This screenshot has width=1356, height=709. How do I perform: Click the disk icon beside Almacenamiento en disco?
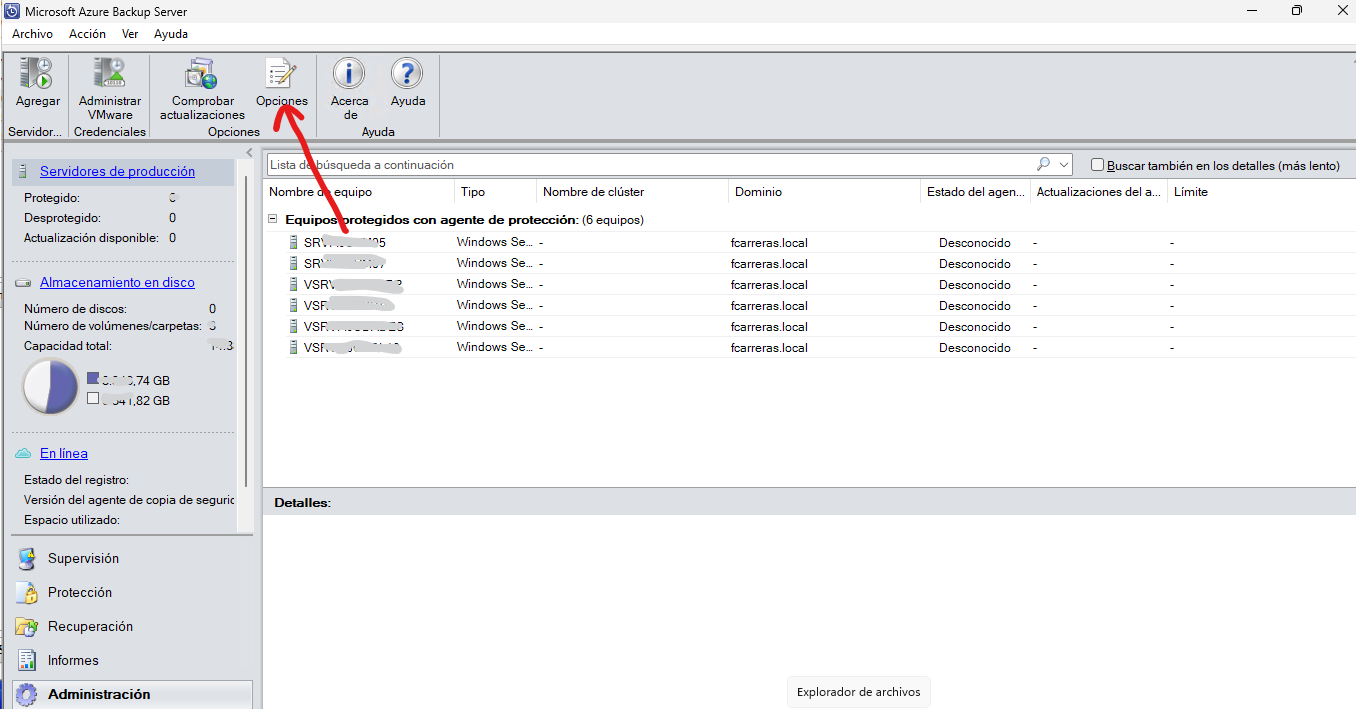[x=24, y=283]
